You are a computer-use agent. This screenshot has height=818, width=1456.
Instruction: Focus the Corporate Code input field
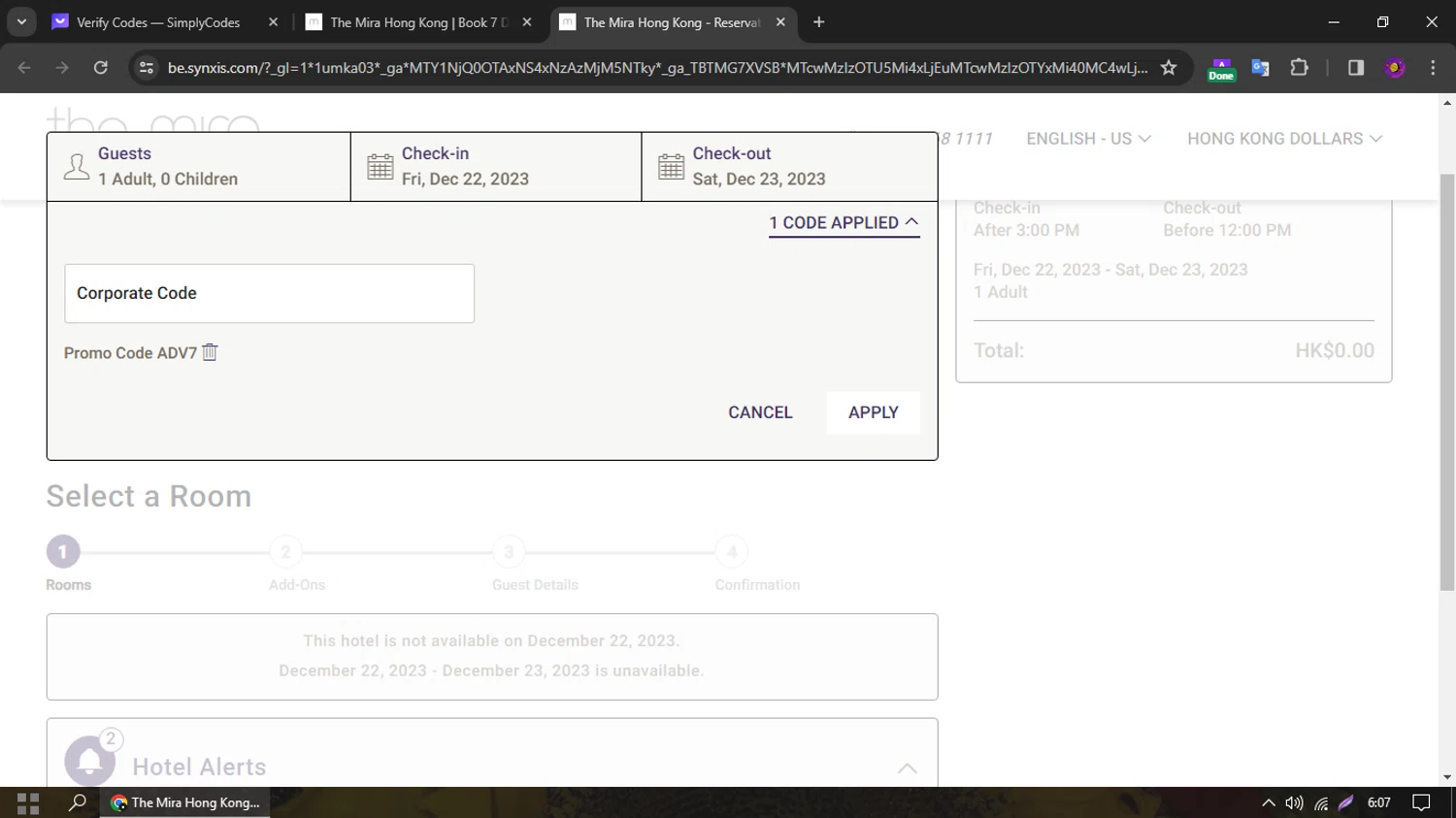tap(269, 293)
